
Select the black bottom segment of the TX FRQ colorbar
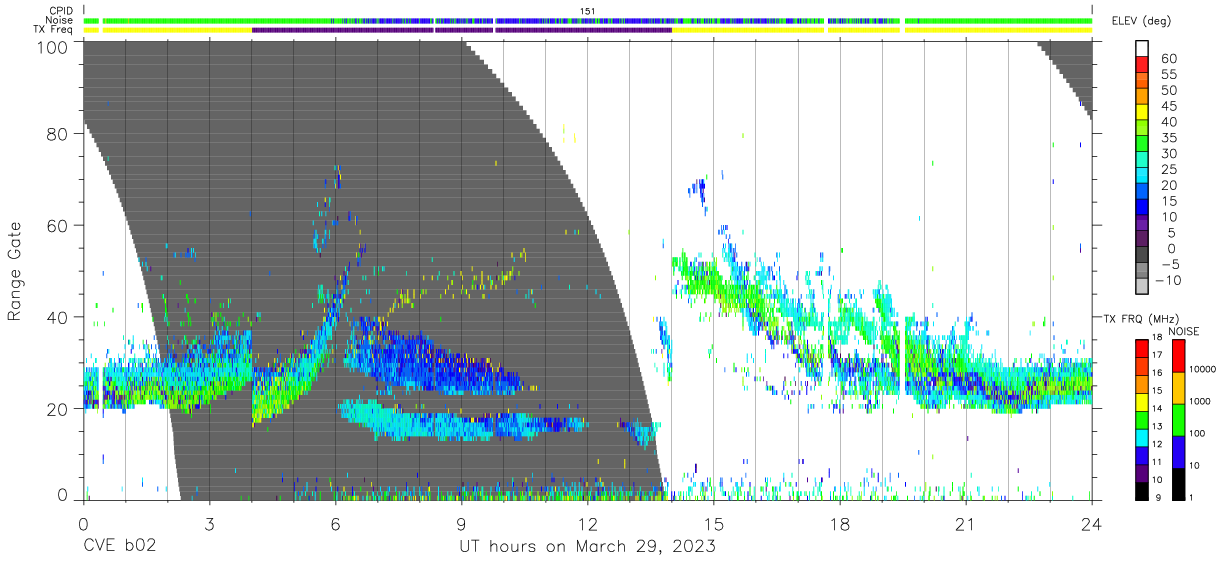1140,491
